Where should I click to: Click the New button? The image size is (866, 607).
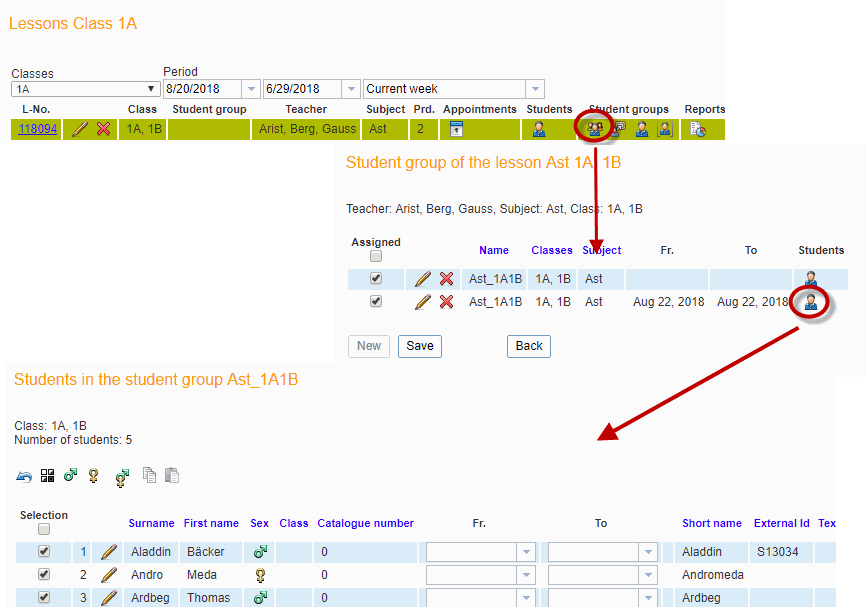(x=369, y=346)
